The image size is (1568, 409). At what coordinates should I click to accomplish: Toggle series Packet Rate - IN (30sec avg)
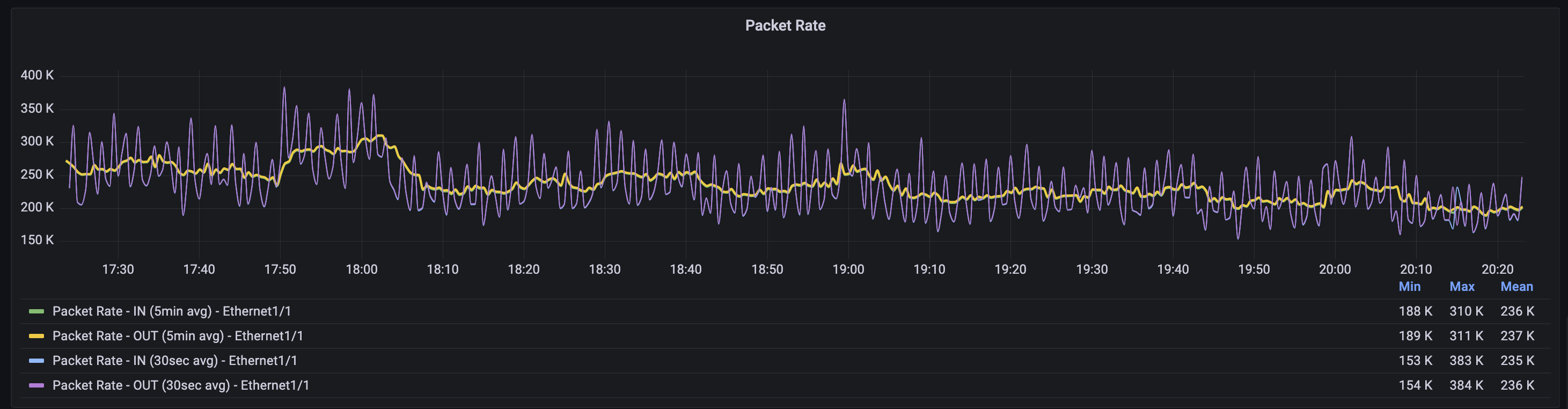175,361
